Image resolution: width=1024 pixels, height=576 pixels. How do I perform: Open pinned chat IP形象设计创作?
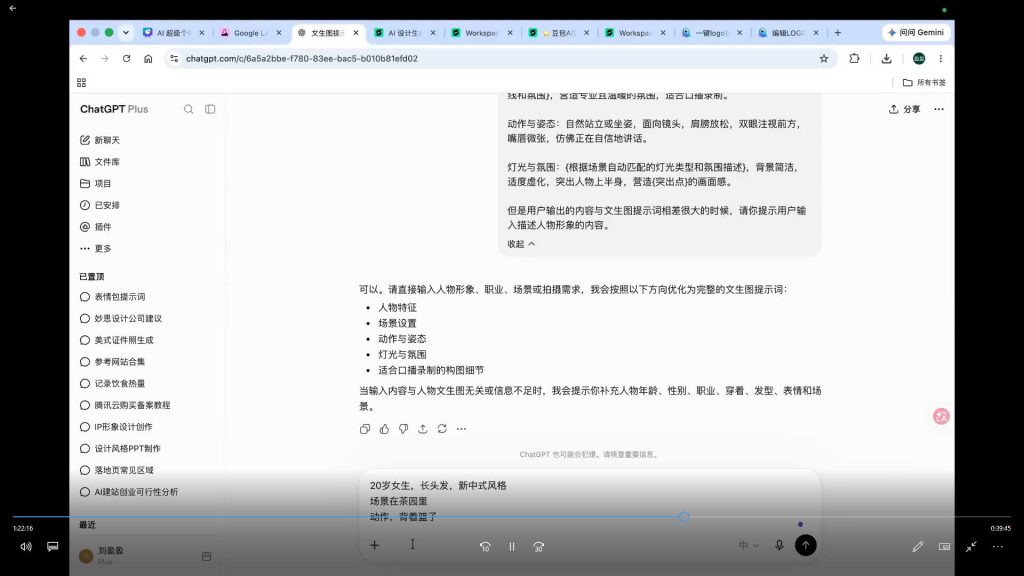[116, 426]
